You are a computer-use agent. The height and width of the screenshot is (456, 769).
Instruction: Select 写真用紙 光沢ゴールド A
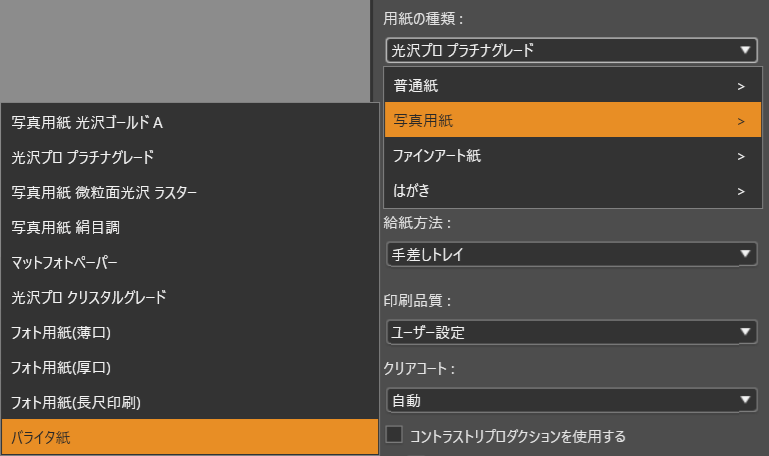pos(190,122)
